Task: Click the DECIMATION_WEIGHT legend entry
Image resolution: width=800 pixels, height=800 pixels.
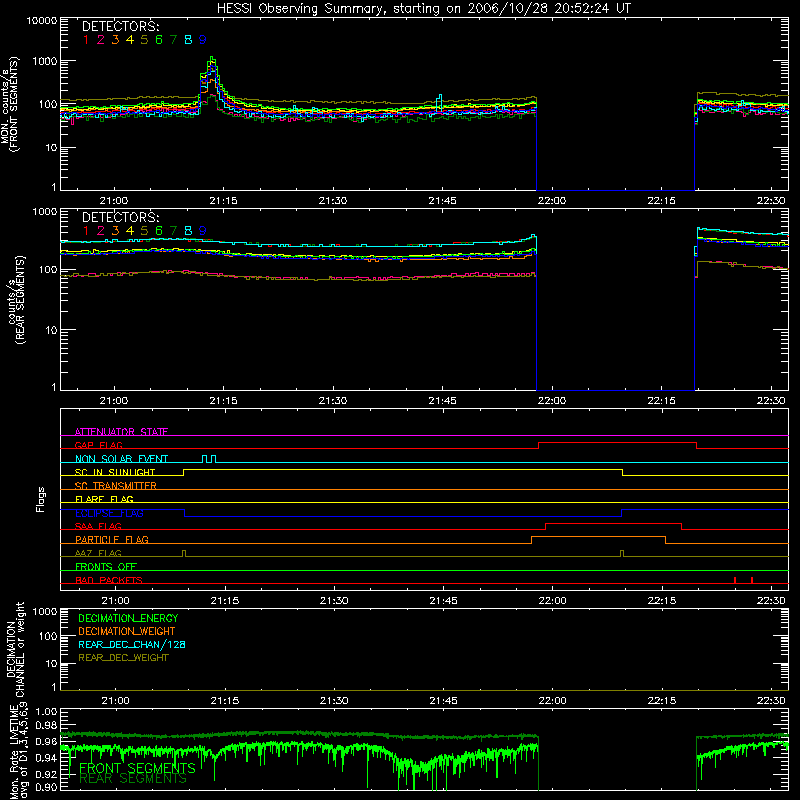Action: tap(127, 631)
